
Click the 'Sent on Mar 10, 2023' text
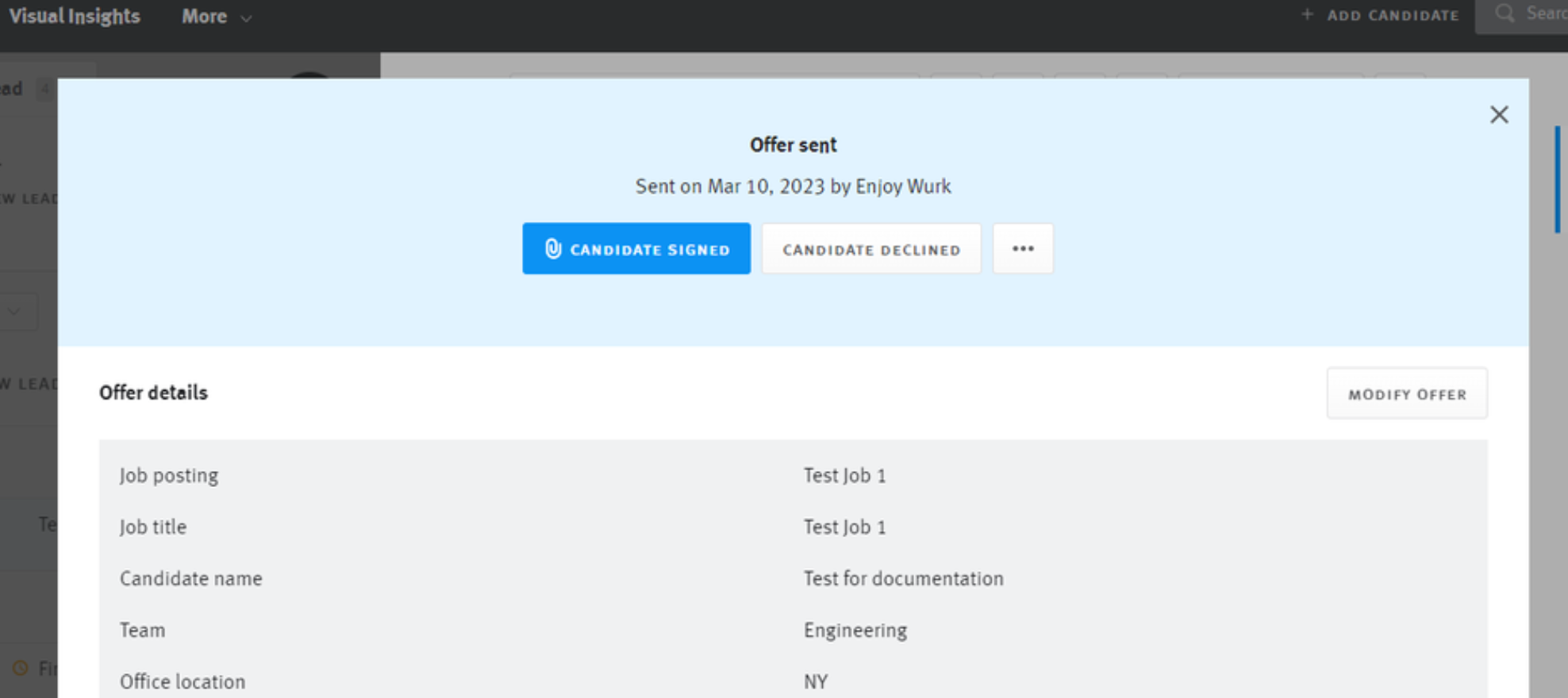tap(793, 186)
